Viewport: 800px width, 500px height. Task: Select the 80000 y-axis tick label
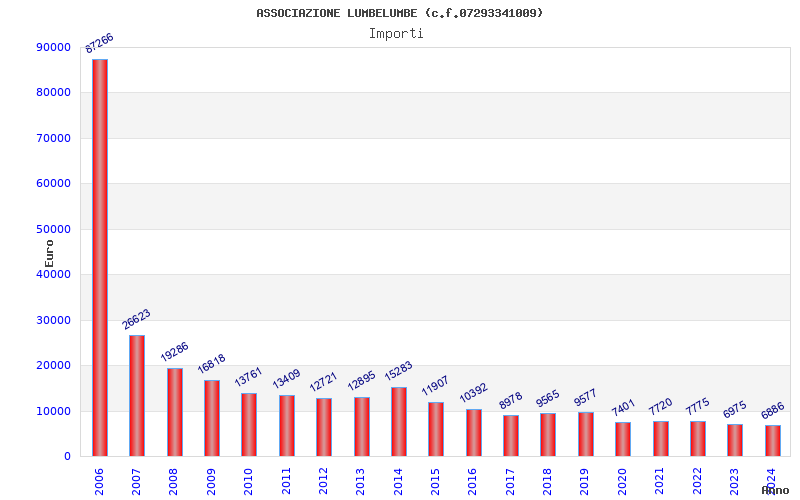pos(54,93)
